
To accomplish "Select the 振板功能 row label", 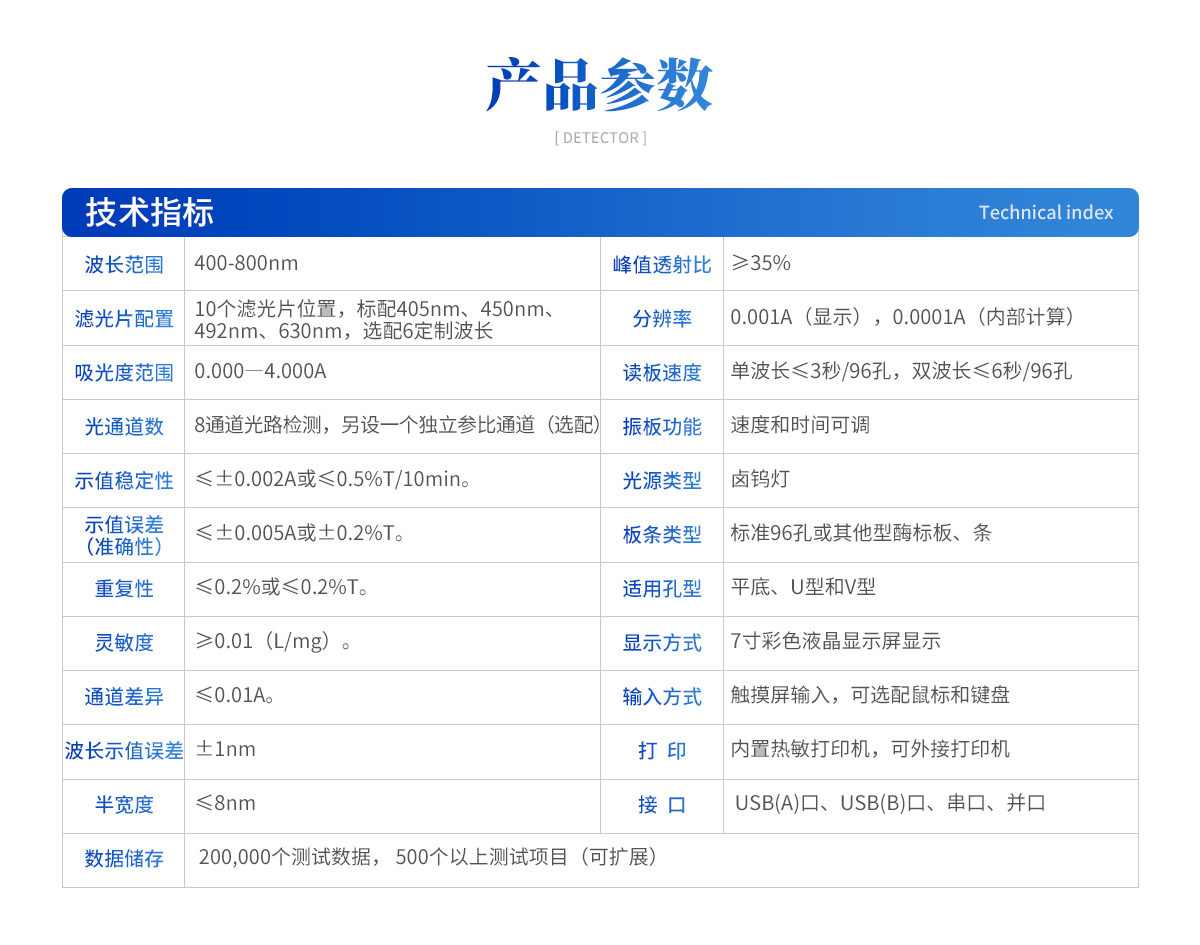I will tap(662, 427).
